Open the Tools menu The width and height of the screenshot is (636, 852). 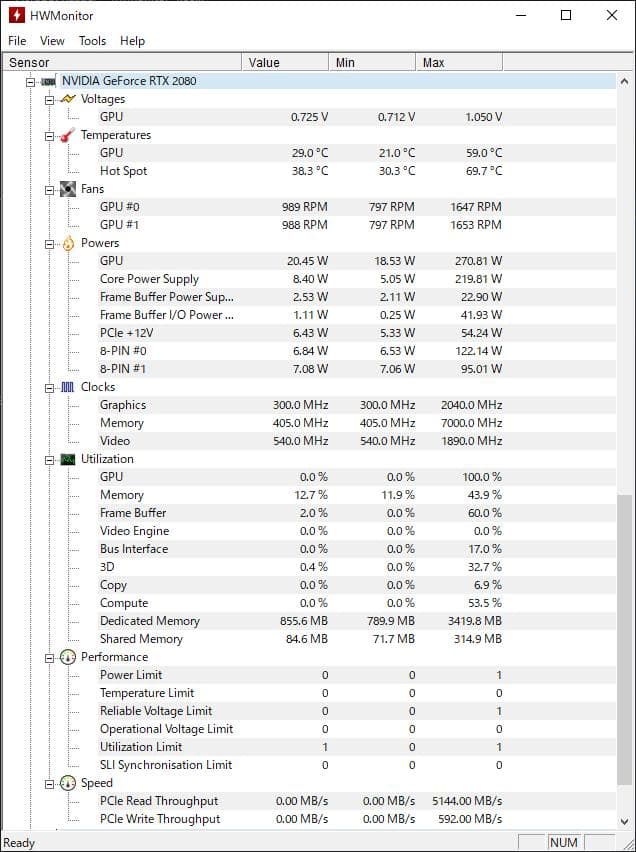click(92, 41)
